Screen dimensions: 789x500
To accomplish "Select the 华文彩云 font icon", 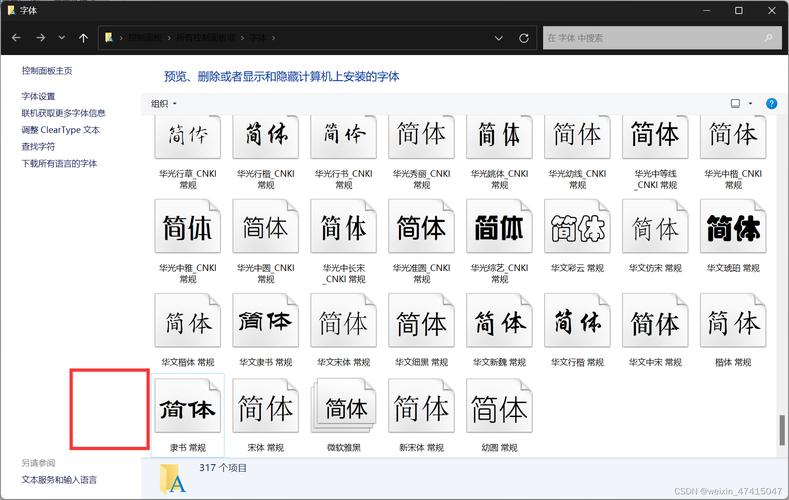I will coord(577,226).
